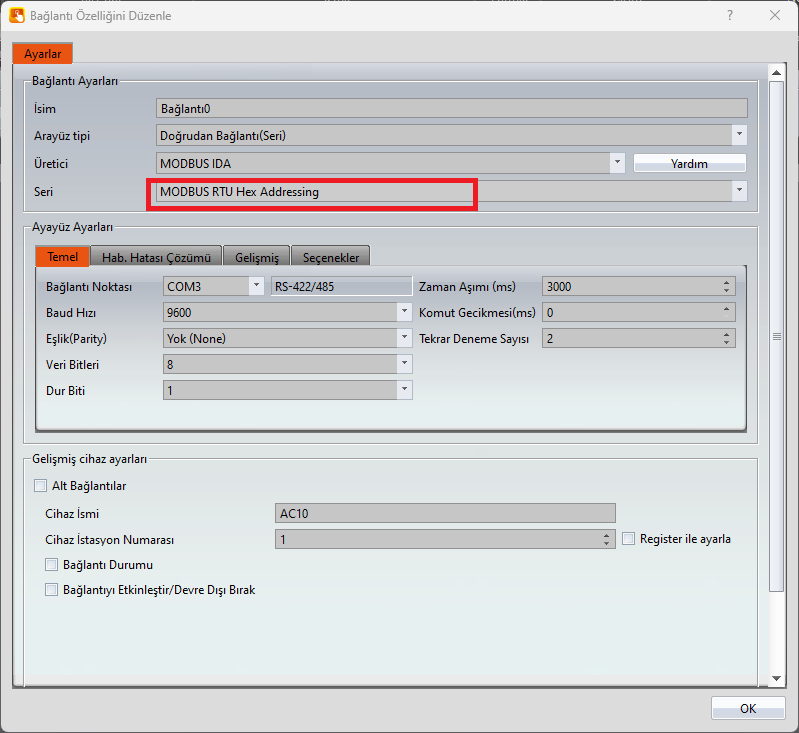The height and width of the screenshot is (733, 799).
Task: Enable the Alt Bağlantılar checkbox
Action: [40, 486]
